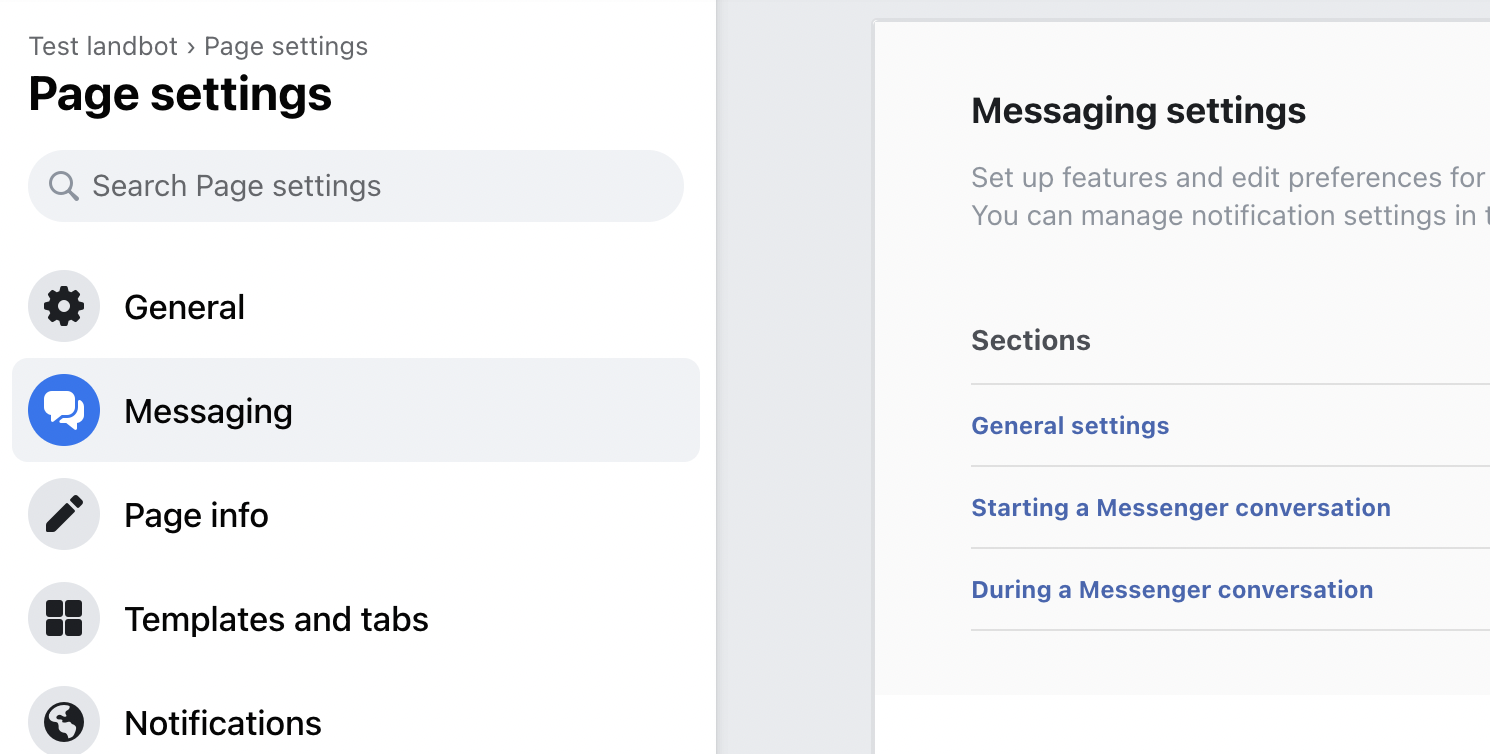This screenshot has height=754, width=1490.
Task: Click the Templates and tabs grid icon
Action: 64,618
